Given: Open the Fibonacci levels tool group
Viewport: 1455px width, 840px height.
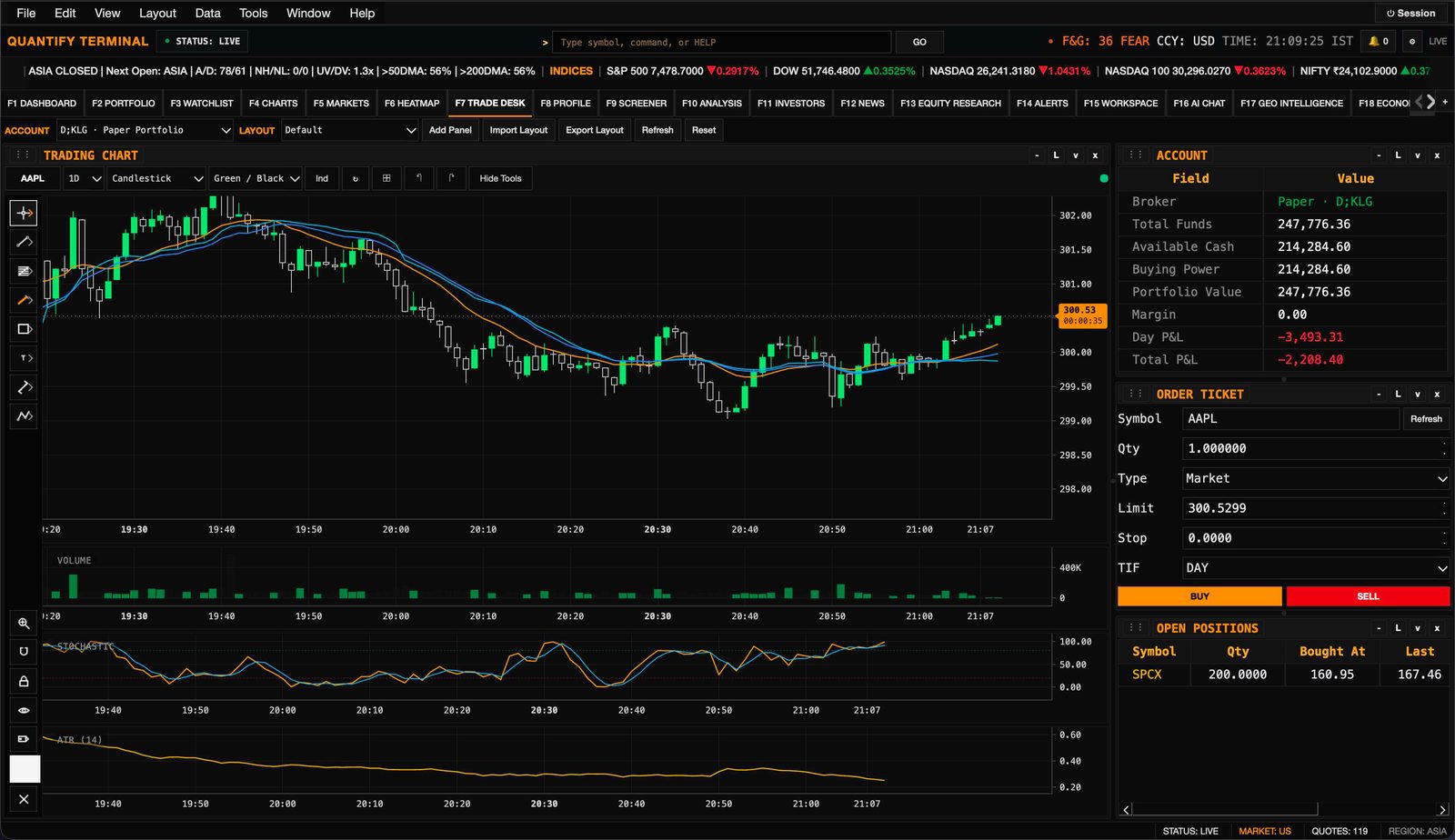Looking at the screenshot, I should (24, 271).
